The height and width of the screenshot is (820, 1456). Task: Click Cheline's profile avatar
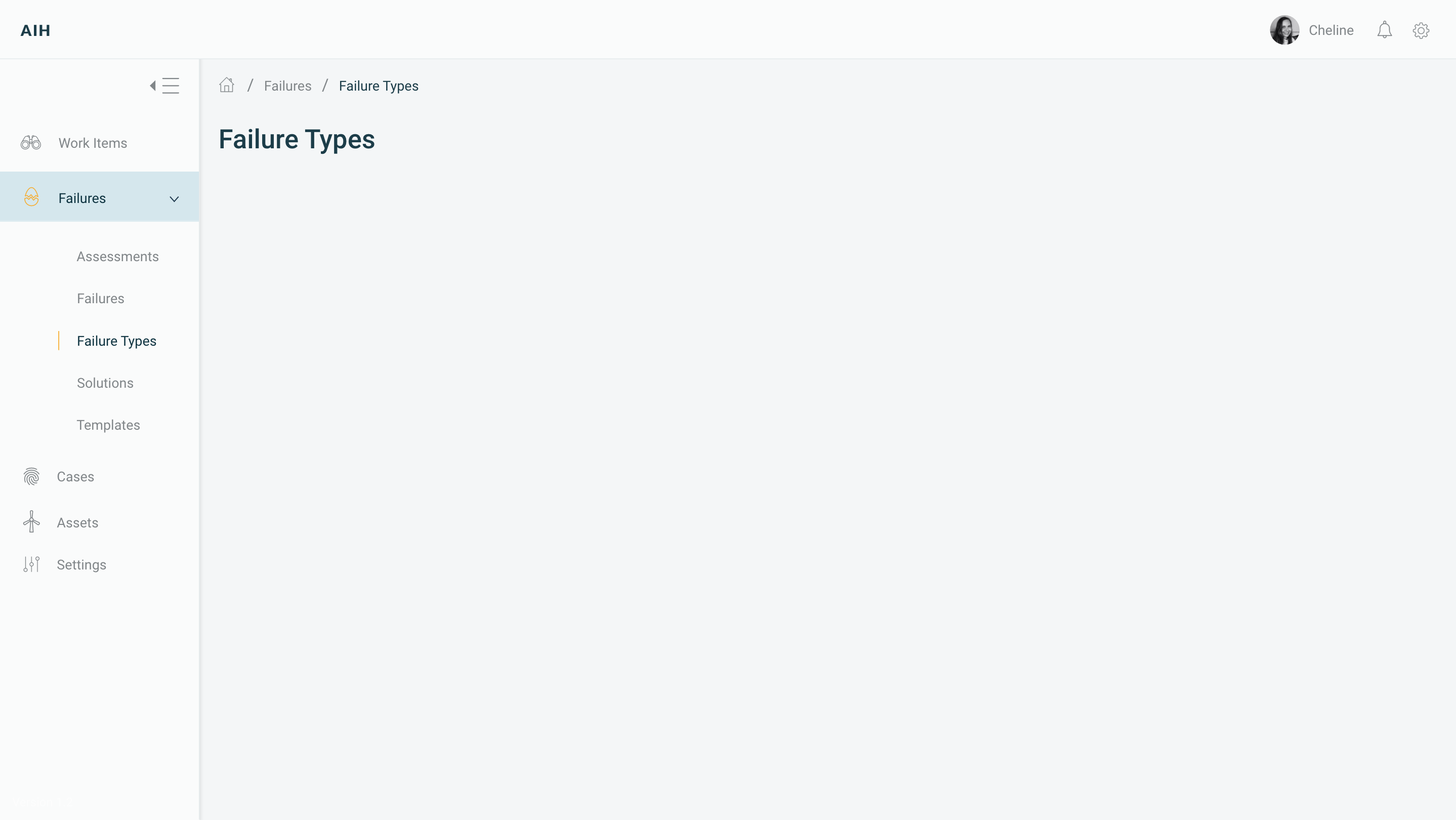1284,30
